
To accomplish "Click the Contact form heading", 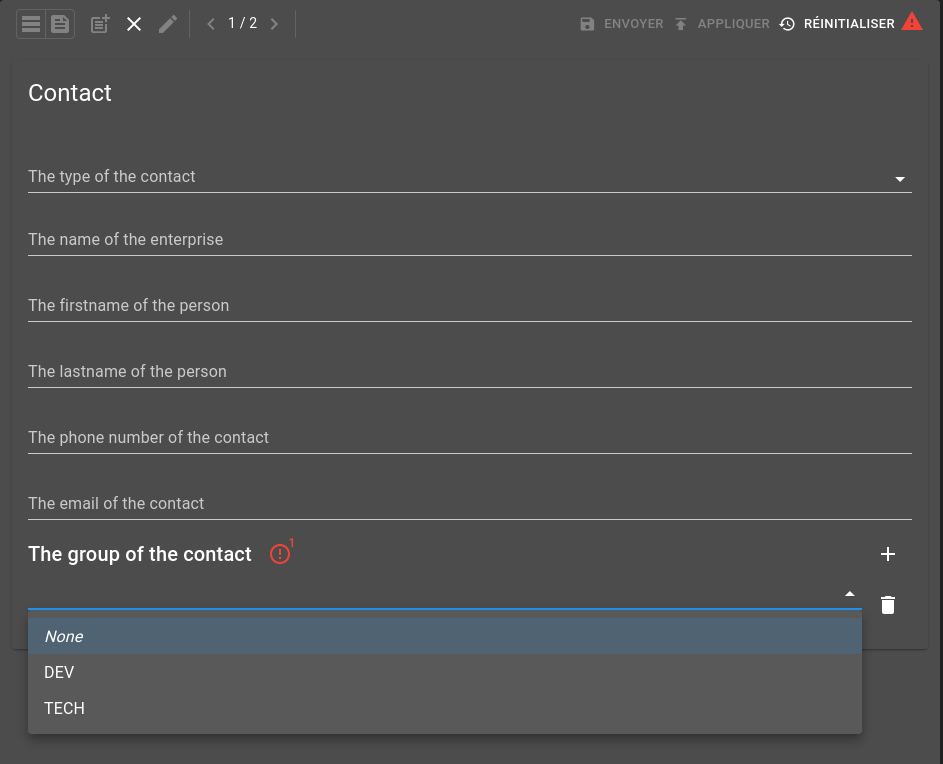I will pos(70,93).
